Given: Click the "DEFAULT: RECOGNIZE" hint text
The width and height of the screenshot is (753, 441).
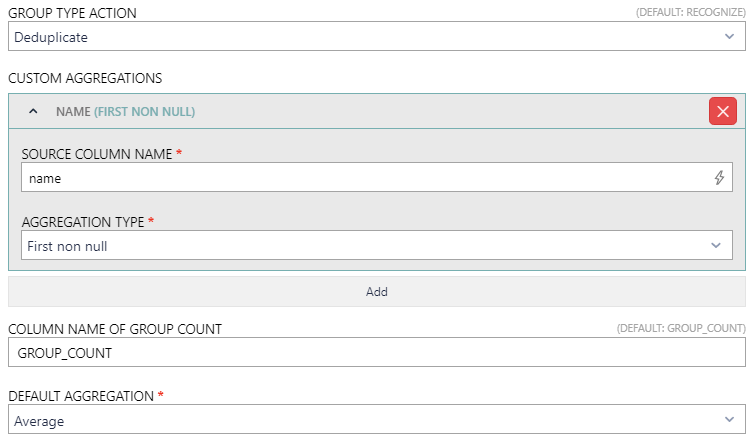Looking at the screenshot, I should tap(691, 13).
